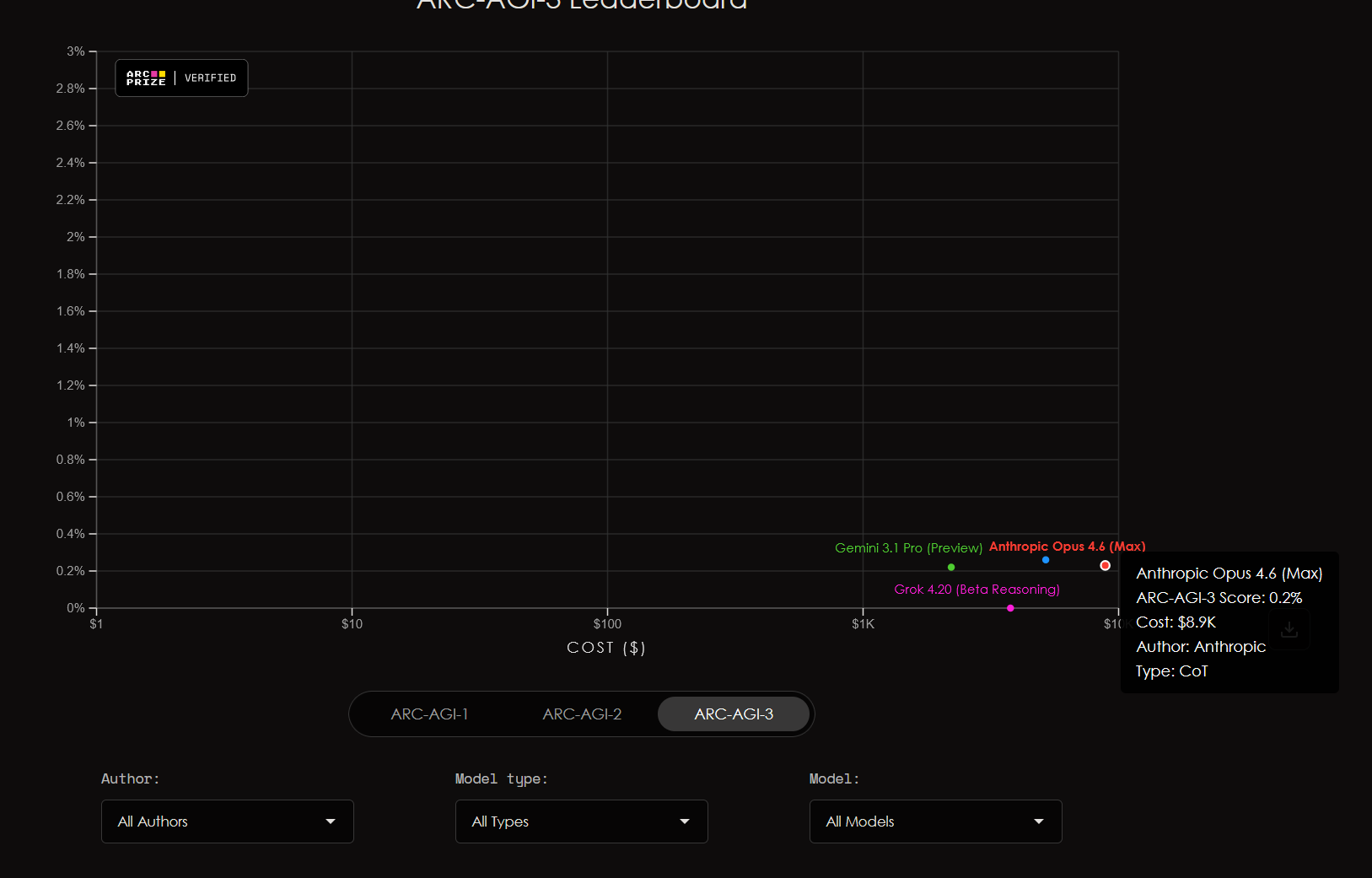The width and height of the screenshot is (1372, 878).
Task: Click the '$100' x-axis tick label
Action: 607,624
